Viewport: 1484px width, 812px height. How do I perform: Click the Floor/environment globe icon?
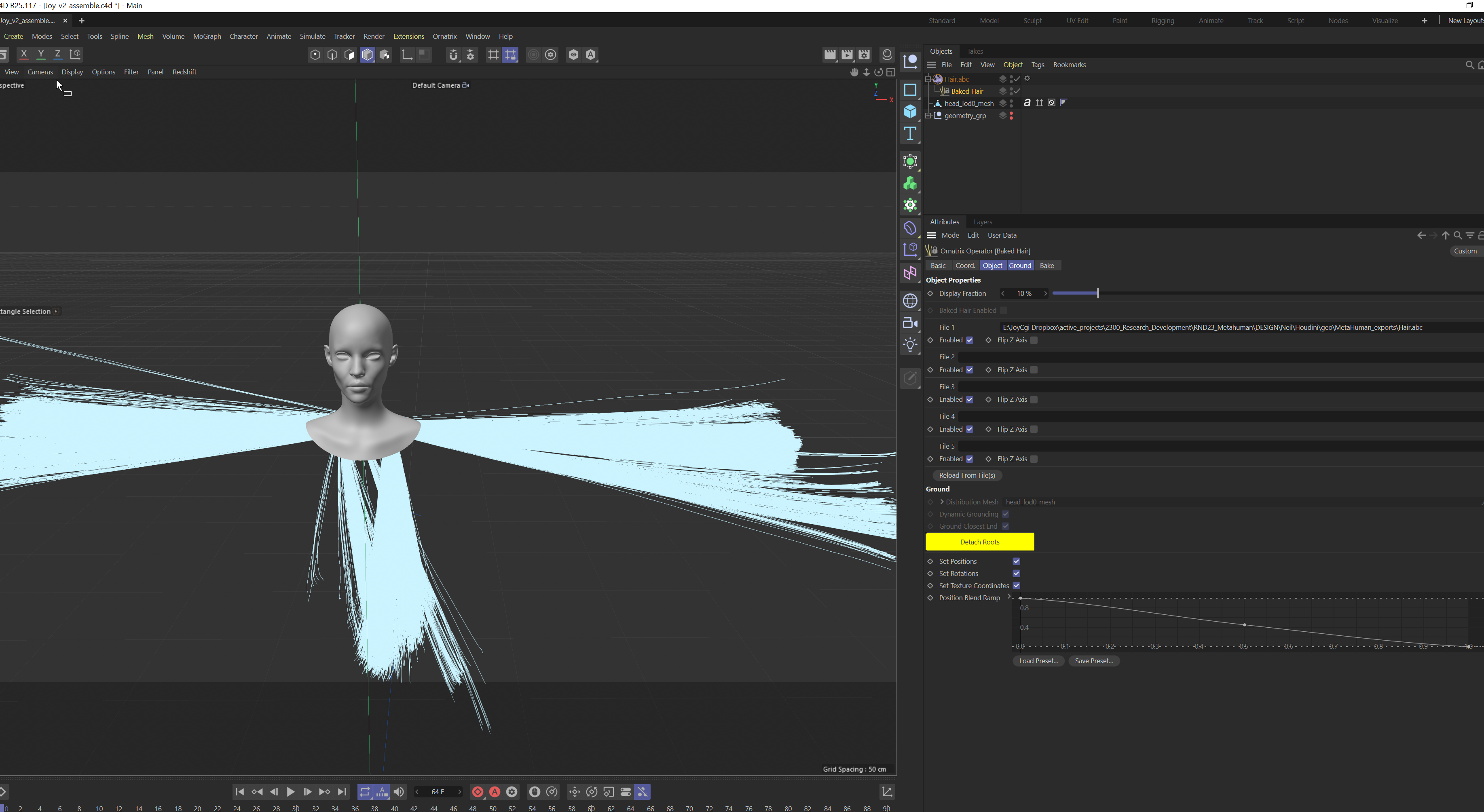click(x=910, y=301)
